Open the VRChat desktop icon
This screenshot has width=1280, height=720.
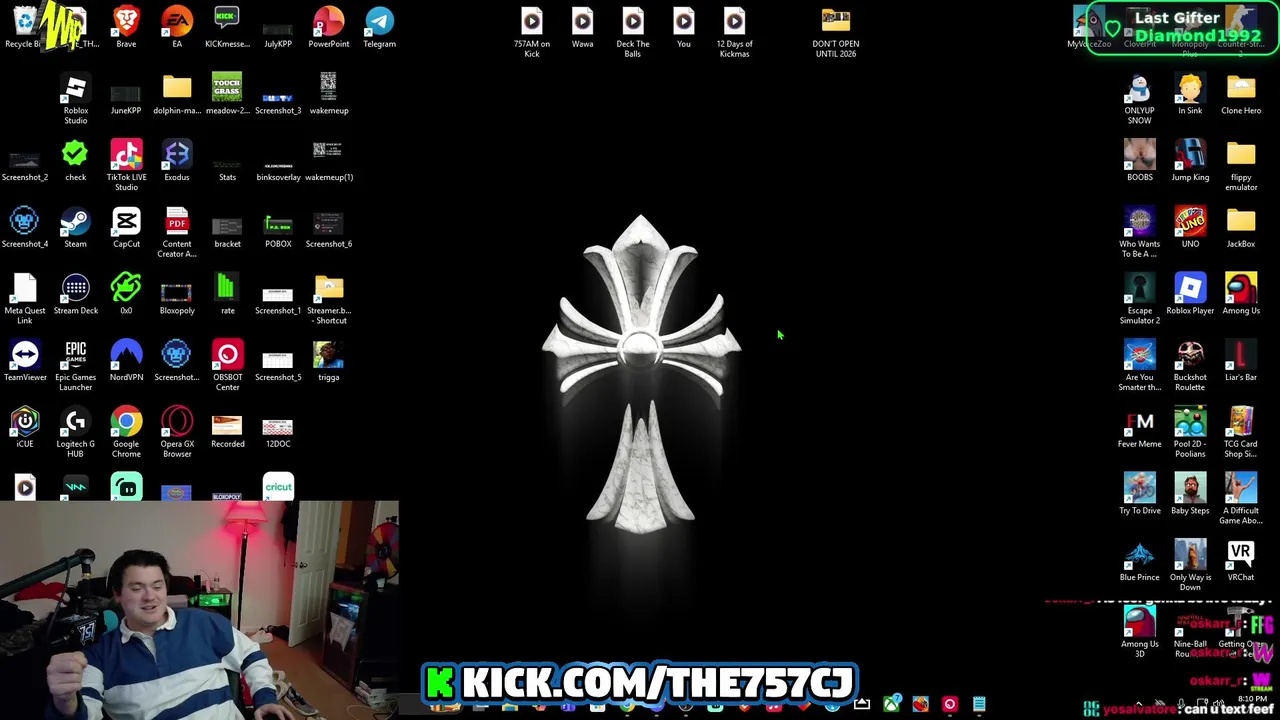point(1241,560)
